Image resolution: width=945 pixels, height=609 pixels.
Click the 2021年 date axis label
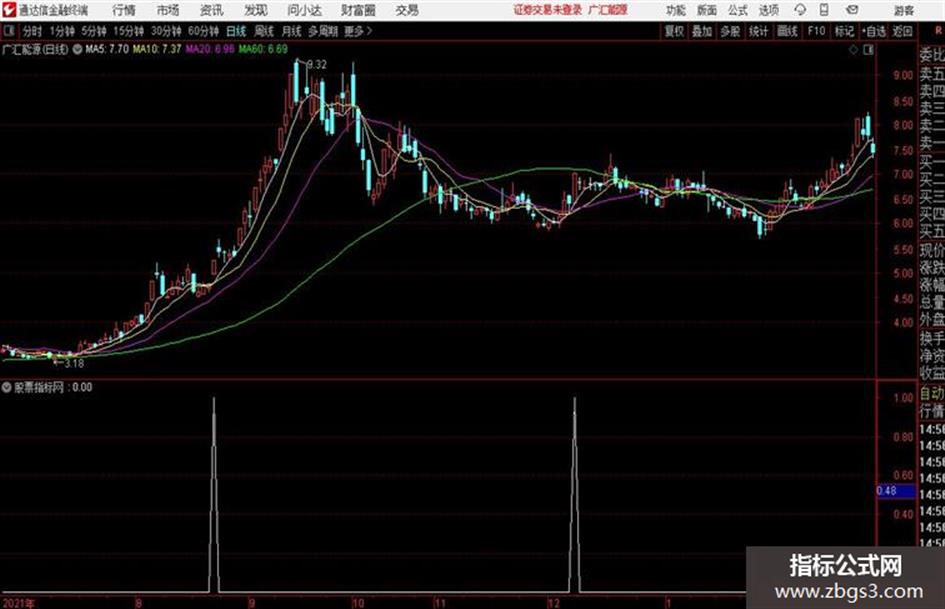click(x=18, y=602)
